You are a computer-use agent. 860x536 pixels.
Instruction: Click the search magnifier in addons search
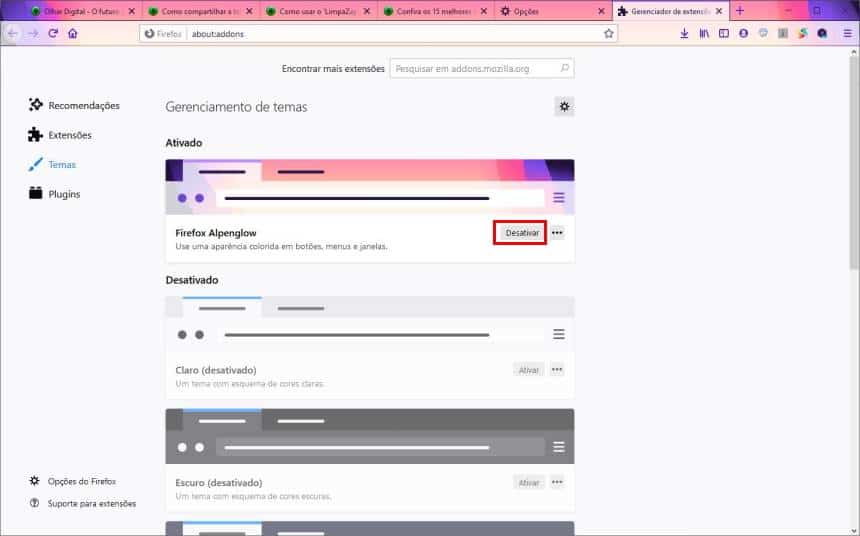(x=564, y=68)
